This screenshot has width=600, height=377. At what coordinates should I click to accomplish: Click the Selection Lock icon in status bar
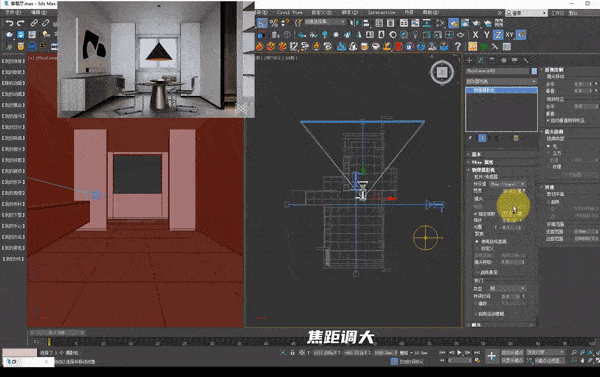coord(292,353)
